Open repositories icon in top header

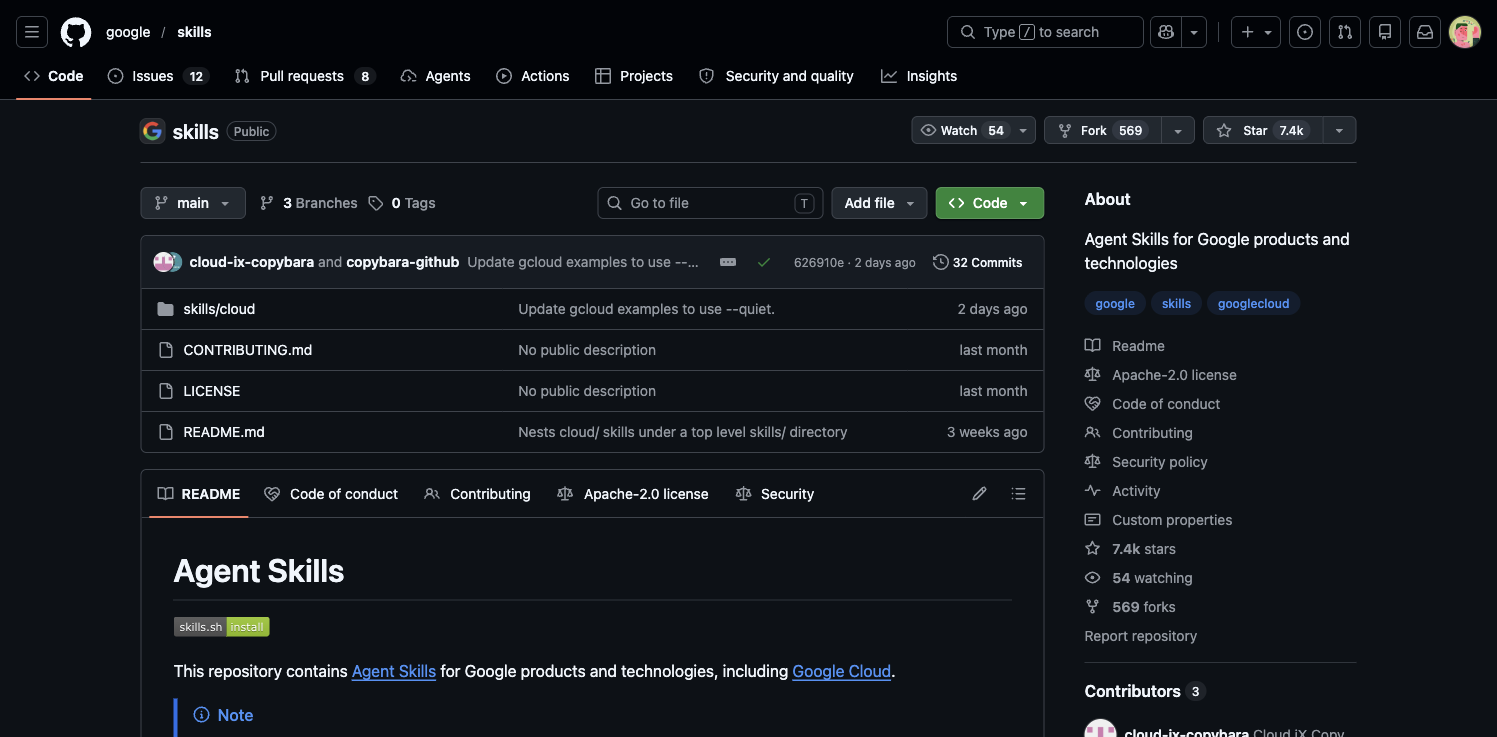1385,32
